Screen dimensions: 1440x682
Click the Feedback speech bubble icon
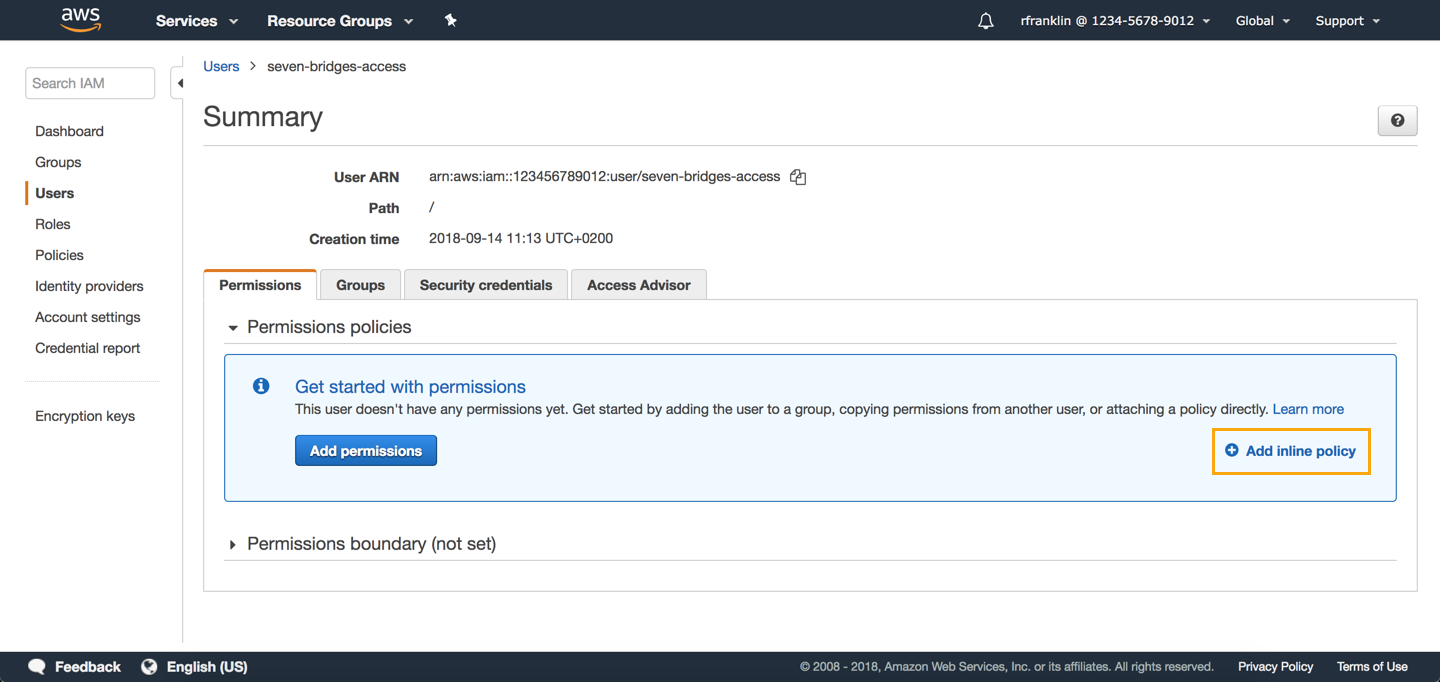click(x=37, y=666)
